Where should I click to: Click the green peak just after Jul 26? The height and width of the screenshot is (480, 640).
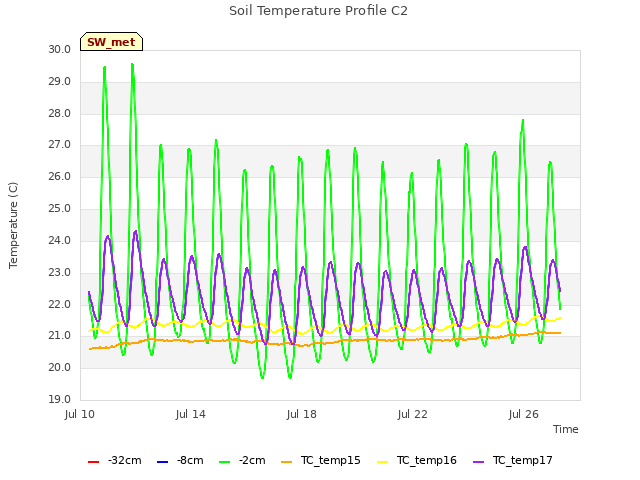pyautogui.click(x=523, y=120)
